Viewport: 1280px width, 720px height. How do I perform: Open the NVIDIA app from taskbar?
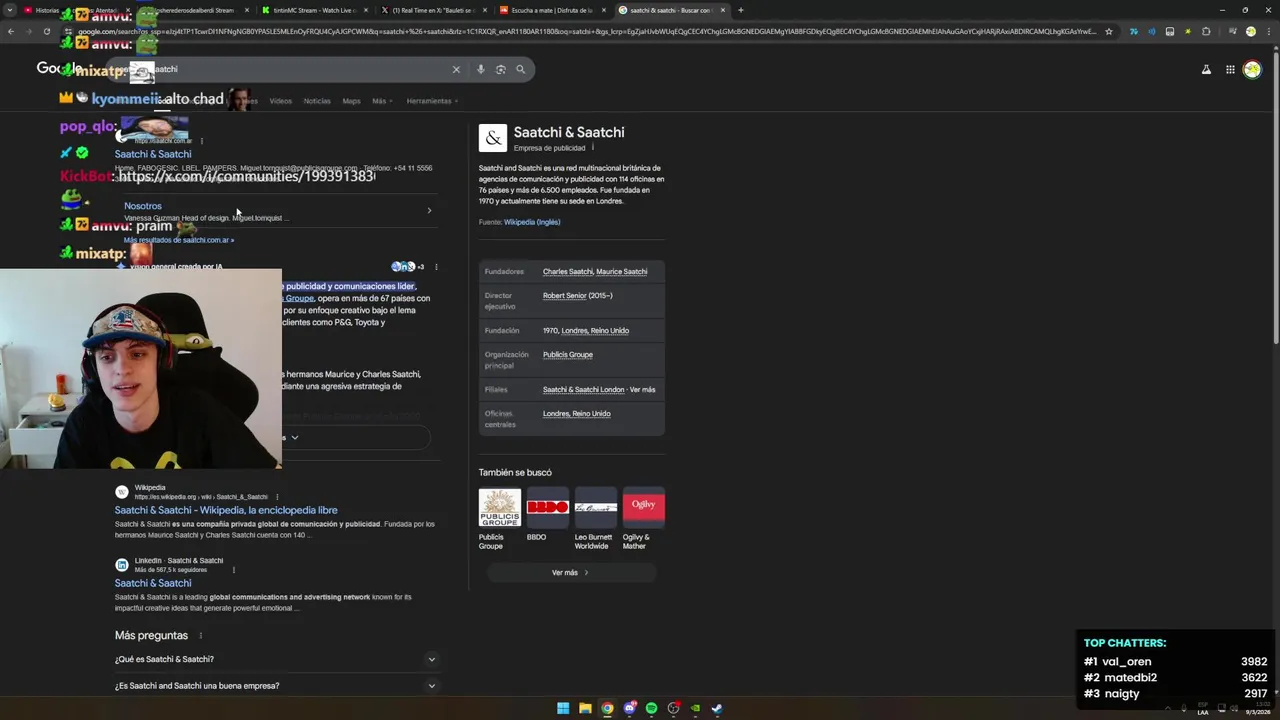(x=695, y=708)
